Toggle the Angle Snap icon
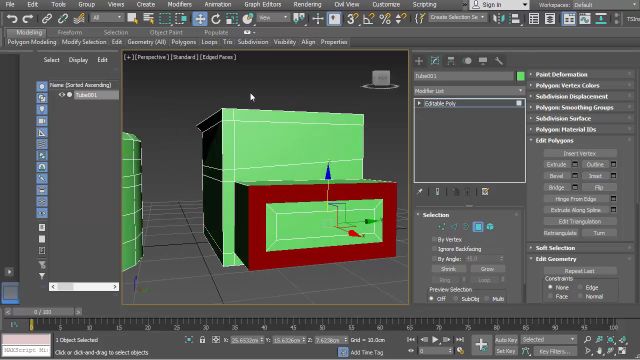 [369, 19]
